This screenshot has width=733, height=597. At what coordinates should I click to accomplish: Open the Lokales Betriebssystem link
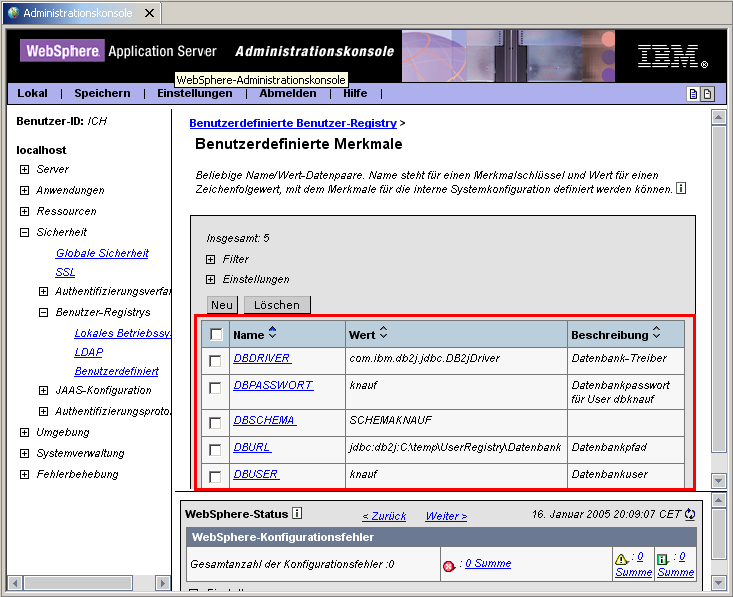[x=122, y=333]
